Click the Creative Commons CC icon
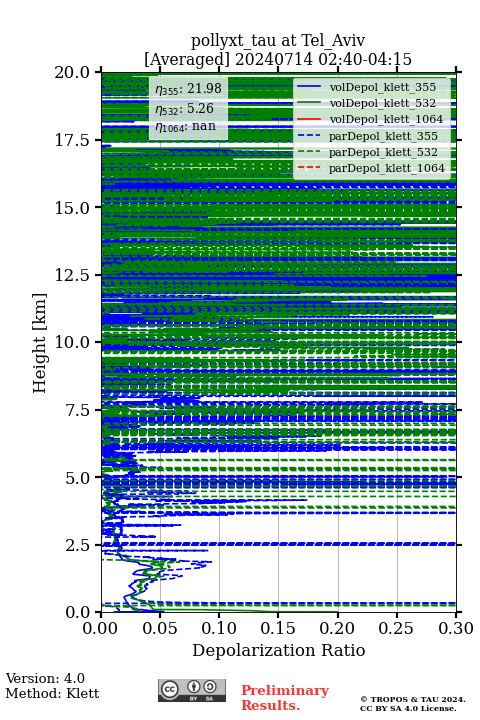The image size is (480, 720). (x=169, y=689)
